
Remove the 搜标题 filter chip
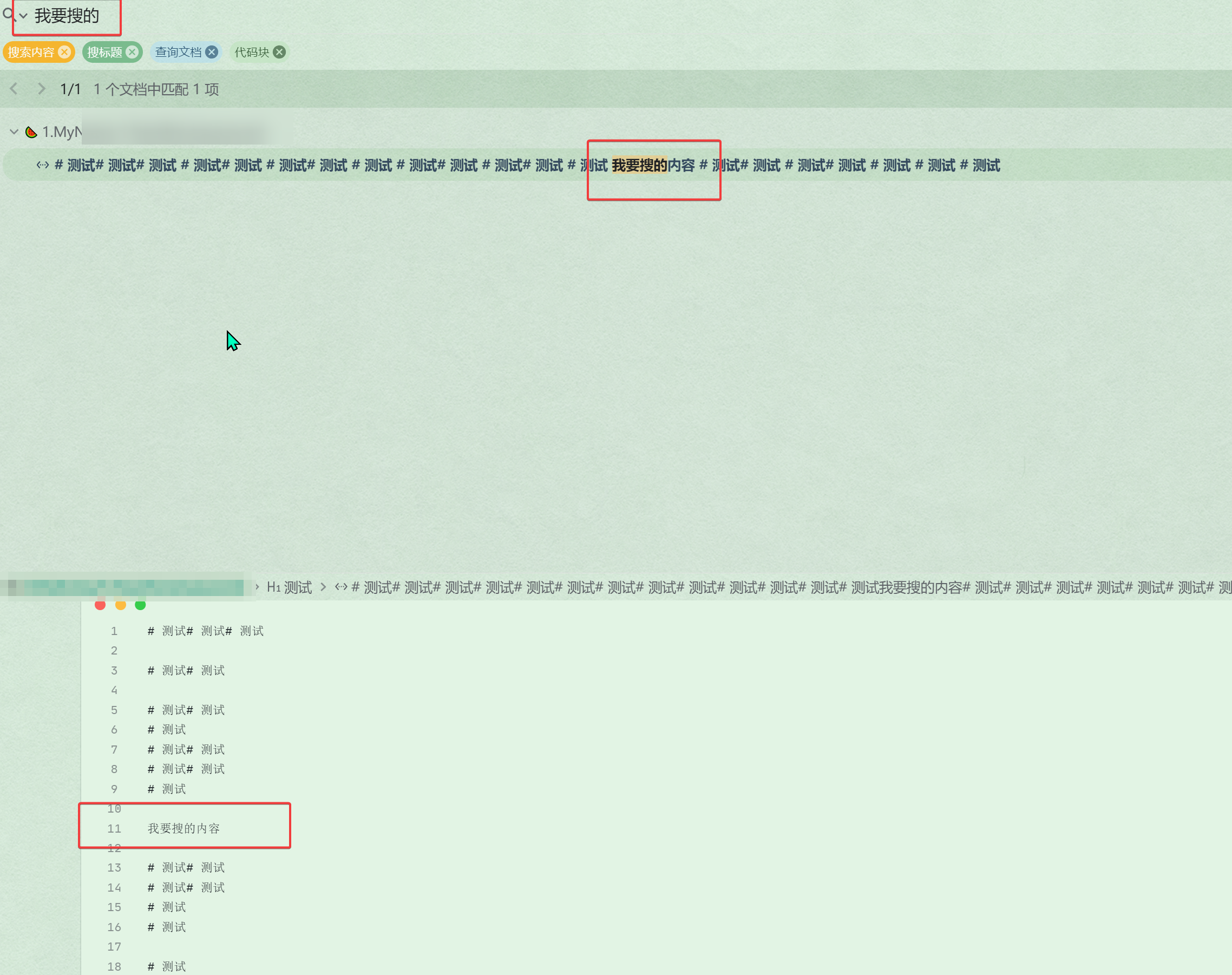133,52
